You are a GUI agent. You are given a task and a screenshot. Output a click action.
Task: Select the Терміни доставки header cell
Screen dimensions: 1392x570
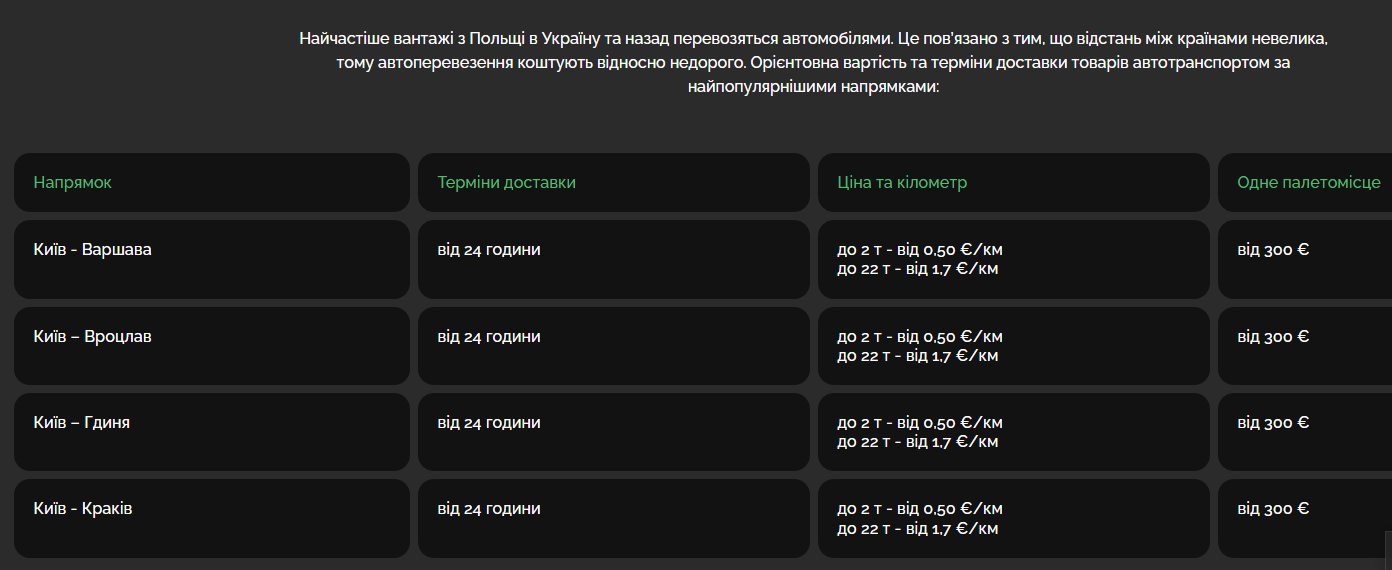pos(614,182)
